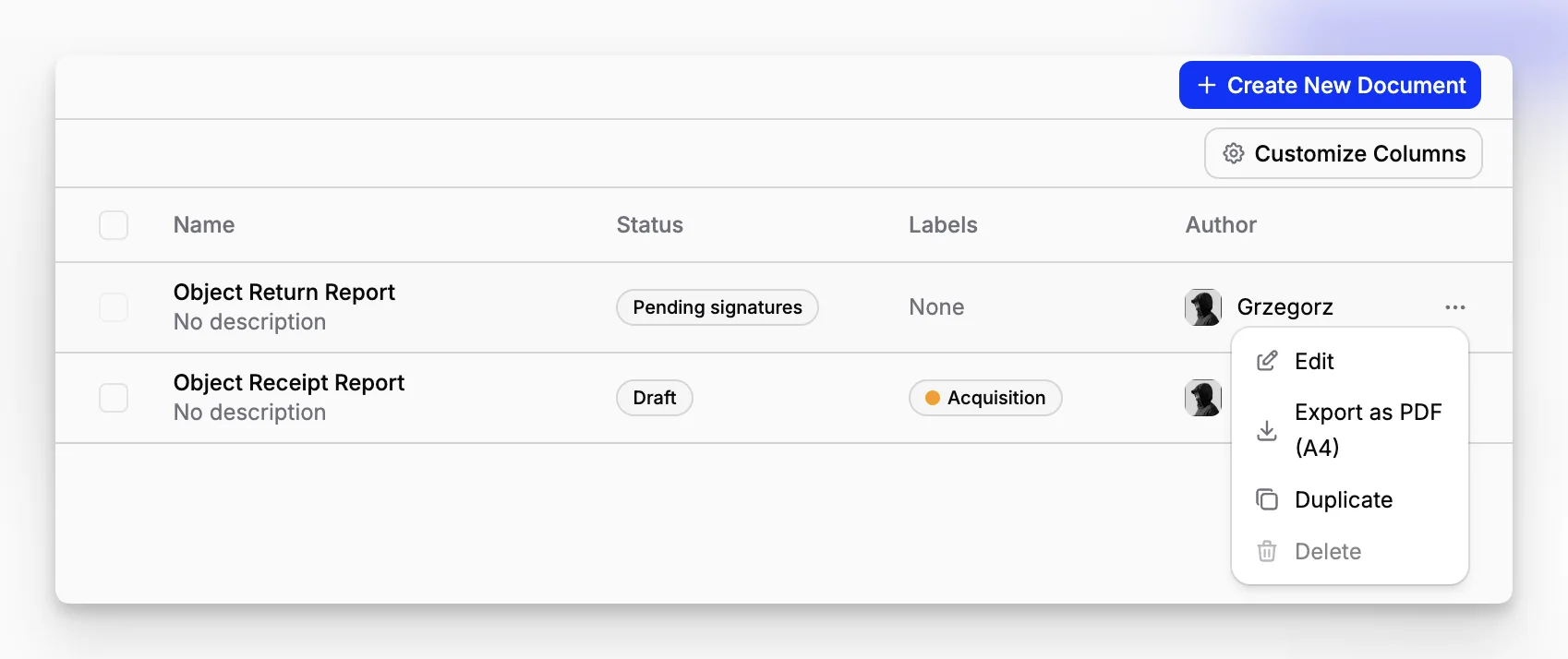Click the Duplicate copy icon
1568x659 pixels.
click(1267, 499)
